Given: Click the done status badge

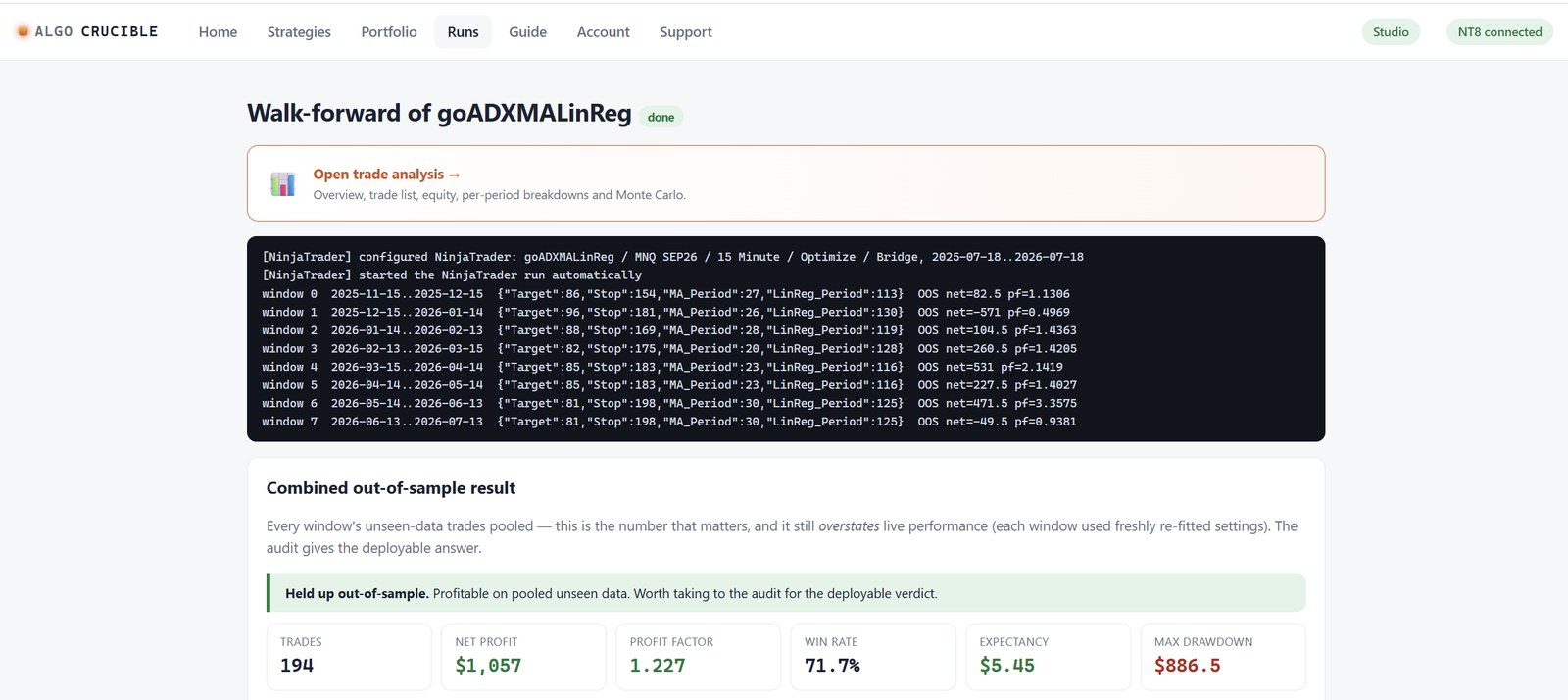Looking at the screenshot, I should pos(661,117).
